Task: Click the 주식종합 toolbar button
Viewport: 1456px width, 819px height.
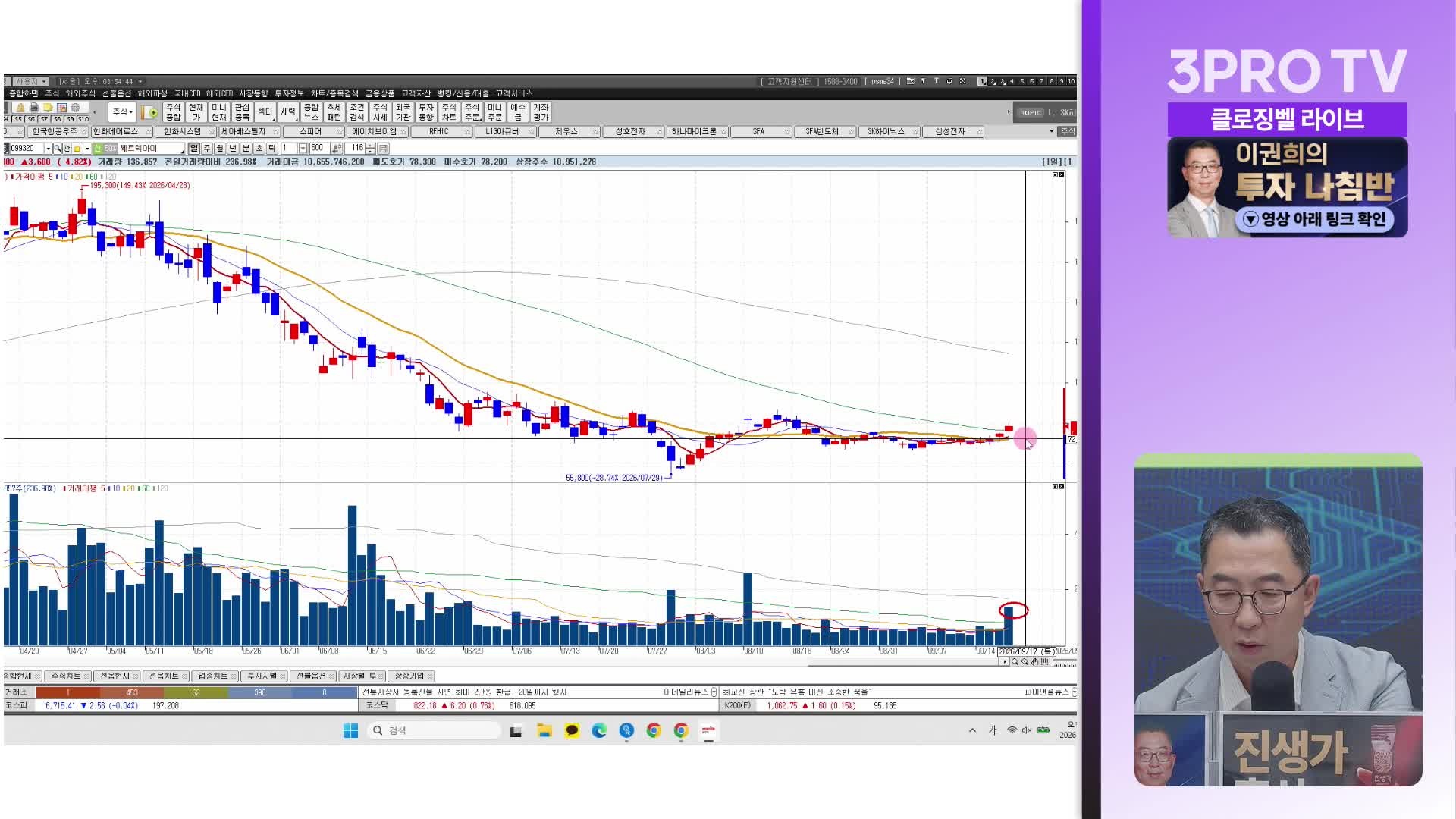Action: [174, 112]
